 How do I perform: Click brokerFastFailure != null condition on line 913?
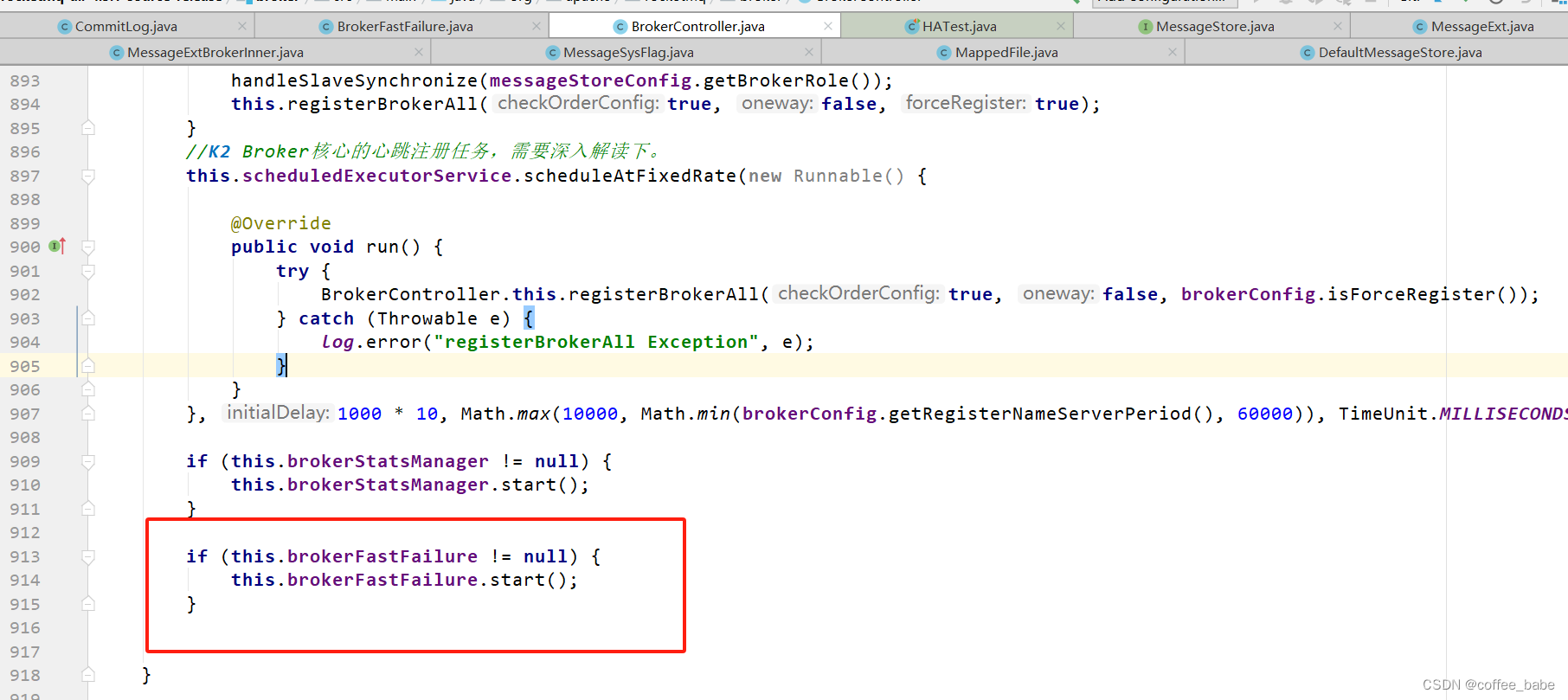(x=400, y=556)
